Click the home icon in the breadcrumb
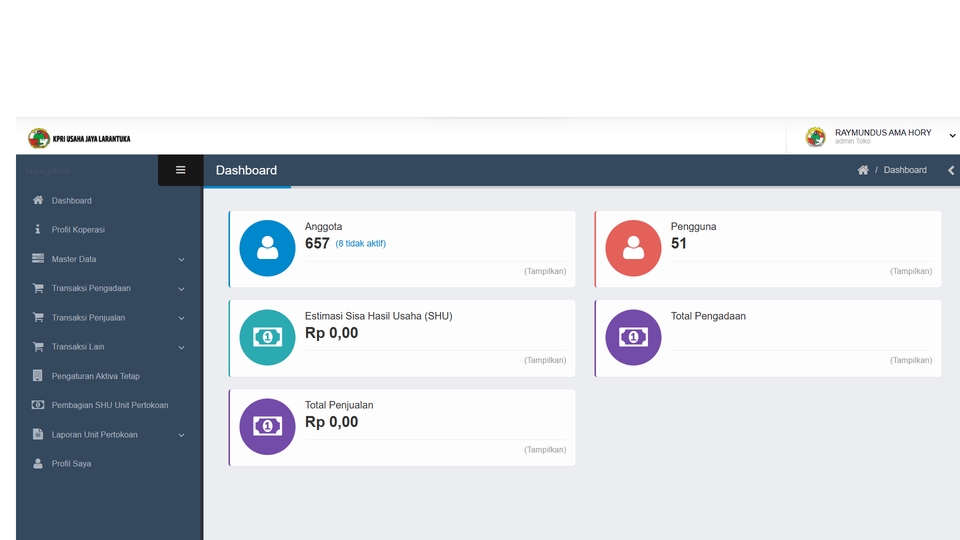 (863, 170)
